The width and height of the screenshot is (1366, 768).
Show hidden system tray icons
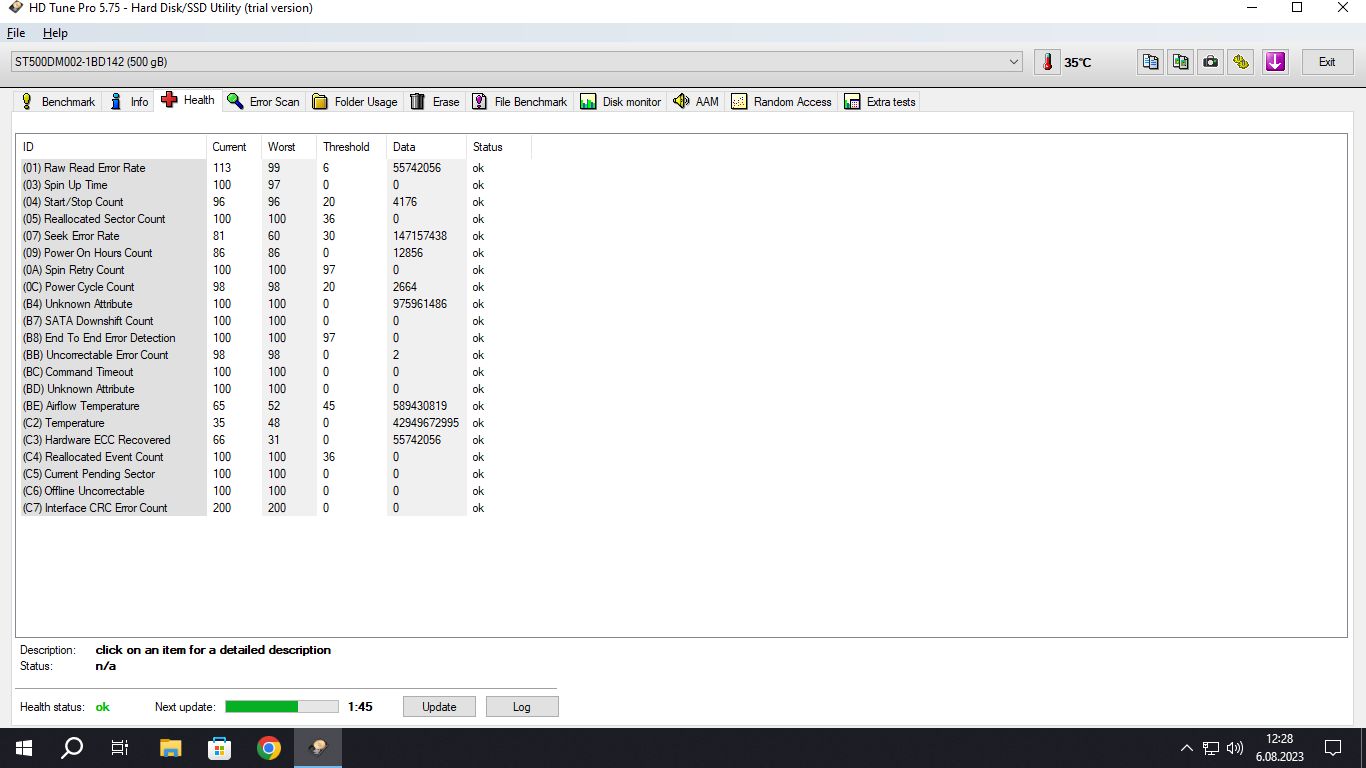(1187, 748)
